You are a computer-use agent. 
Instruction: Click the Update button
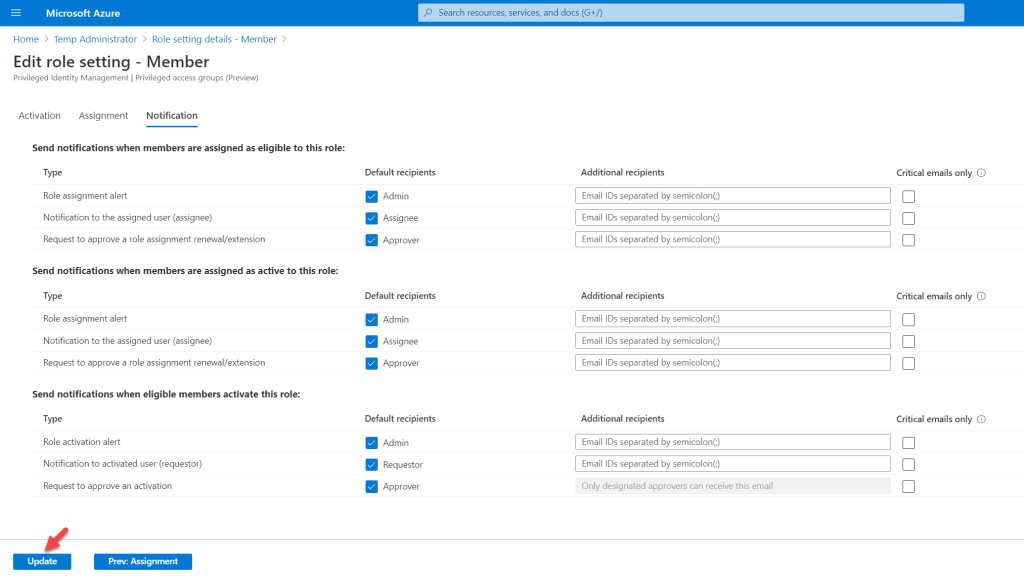pos(41,561)
